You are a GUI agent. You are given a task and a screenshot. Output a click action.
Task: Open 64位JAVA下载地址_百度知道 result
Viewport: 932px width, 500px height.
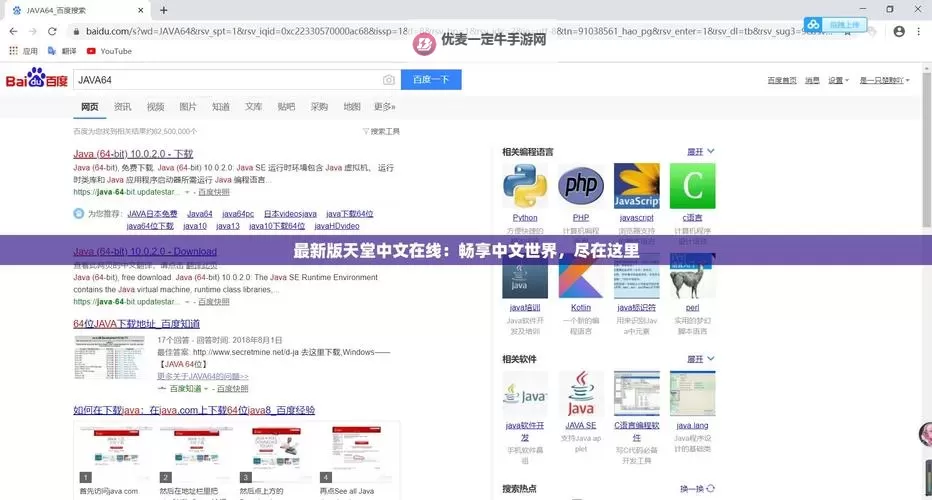click(136, 323)
